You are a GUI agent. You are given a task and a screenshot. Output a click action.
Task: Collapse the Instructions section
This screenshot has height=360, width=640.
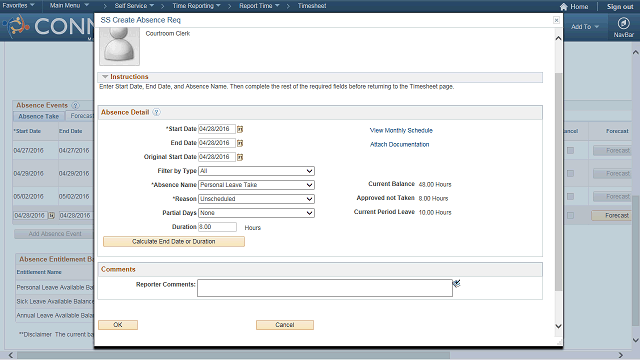tap(105, 77)
